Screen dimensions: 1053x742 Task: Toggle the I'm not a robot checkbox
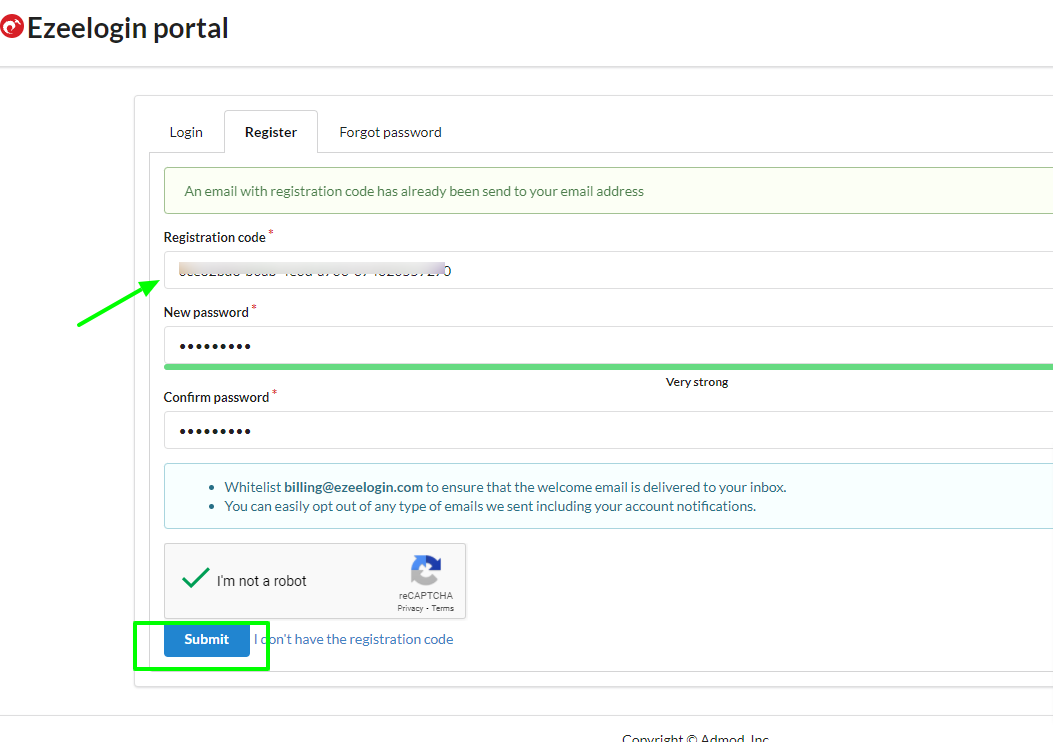195,579
